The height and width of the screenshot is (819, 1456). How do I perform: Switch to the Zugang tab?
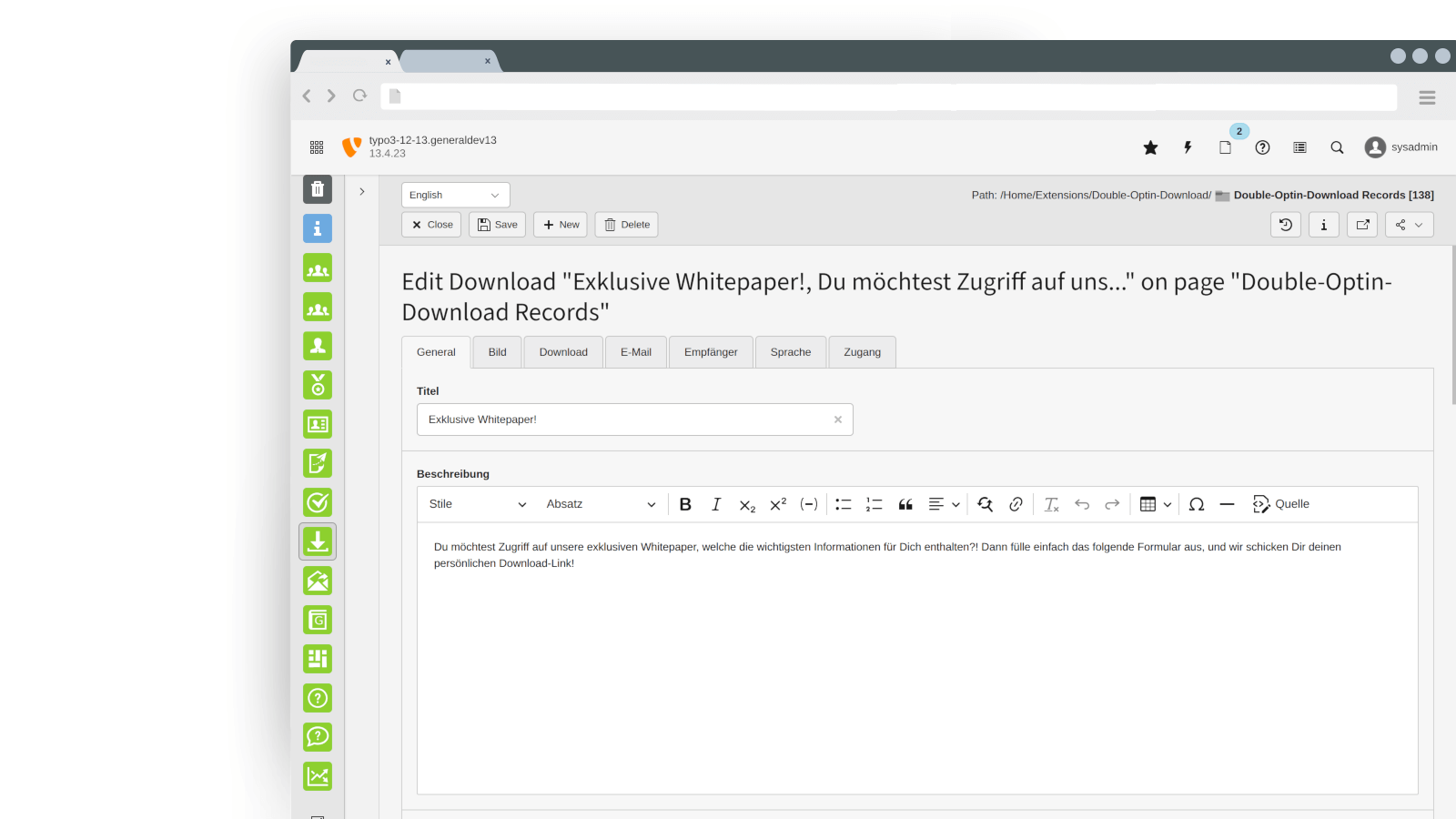click(862, 352)
